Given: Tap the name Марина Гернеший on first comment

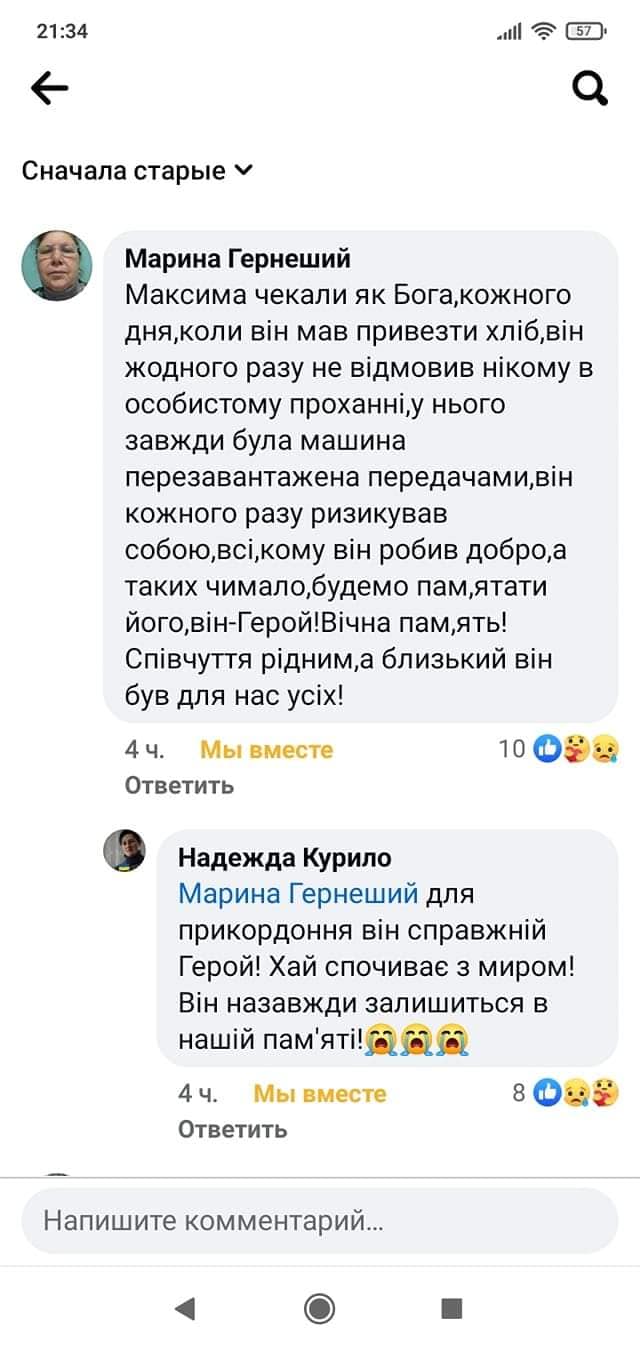Looking at the screenshot, I should pyautogui.click(x=238, y=259).
